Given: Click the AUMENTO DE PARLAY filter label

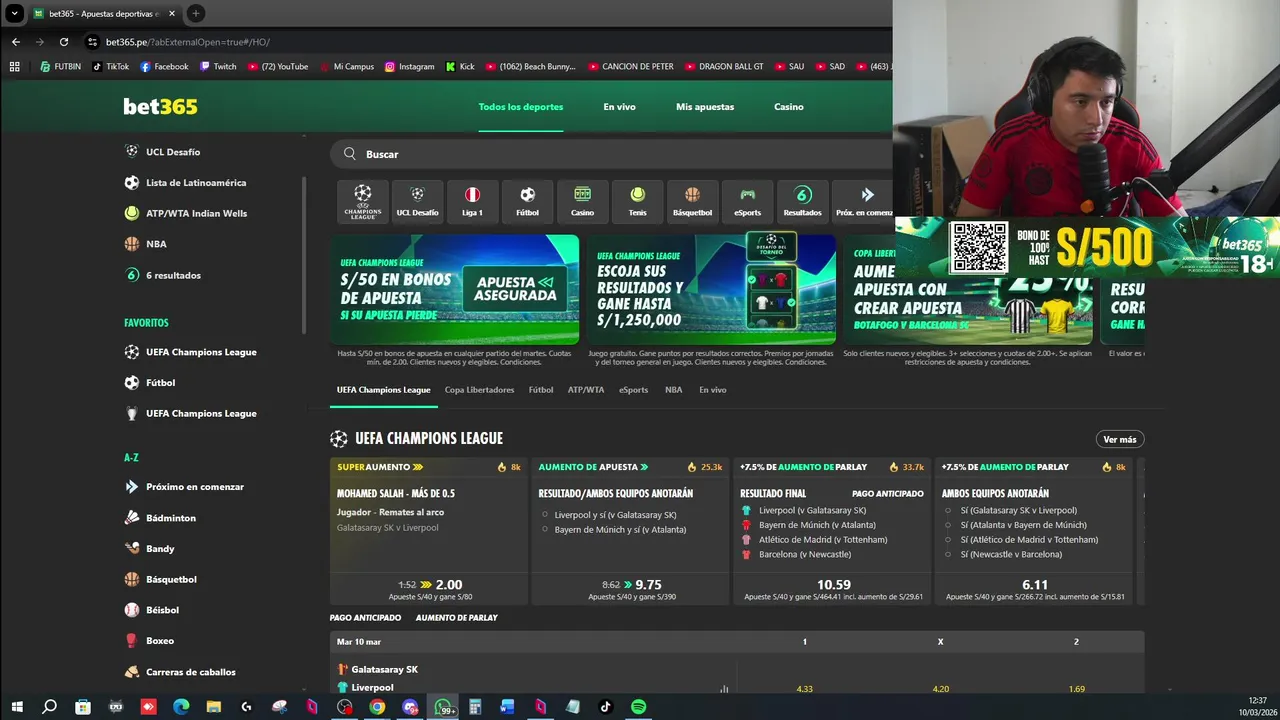Looking at the screenshot, I should [456, 618].
